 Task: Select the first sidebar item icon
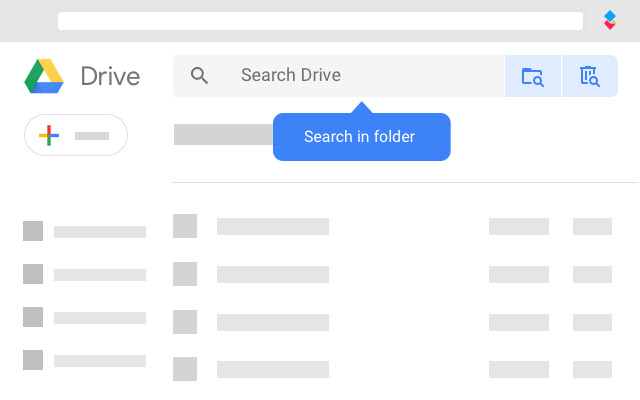pos(33,231)
